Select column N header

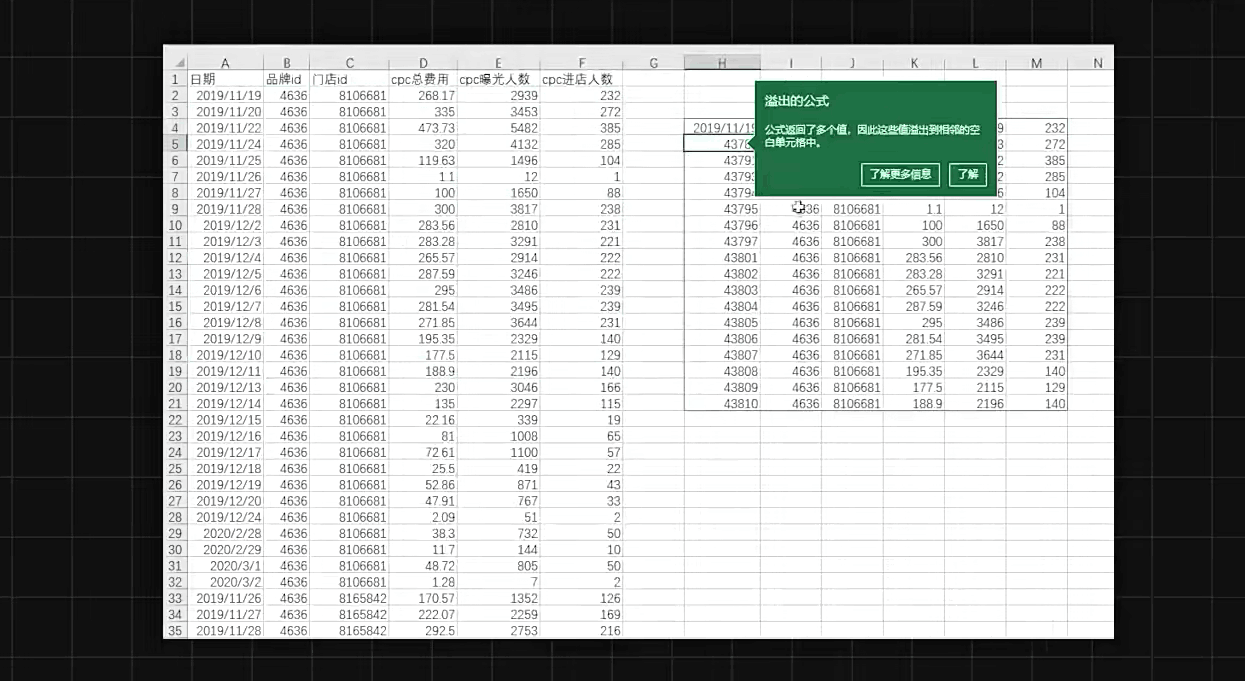(x=1097, y=63)
